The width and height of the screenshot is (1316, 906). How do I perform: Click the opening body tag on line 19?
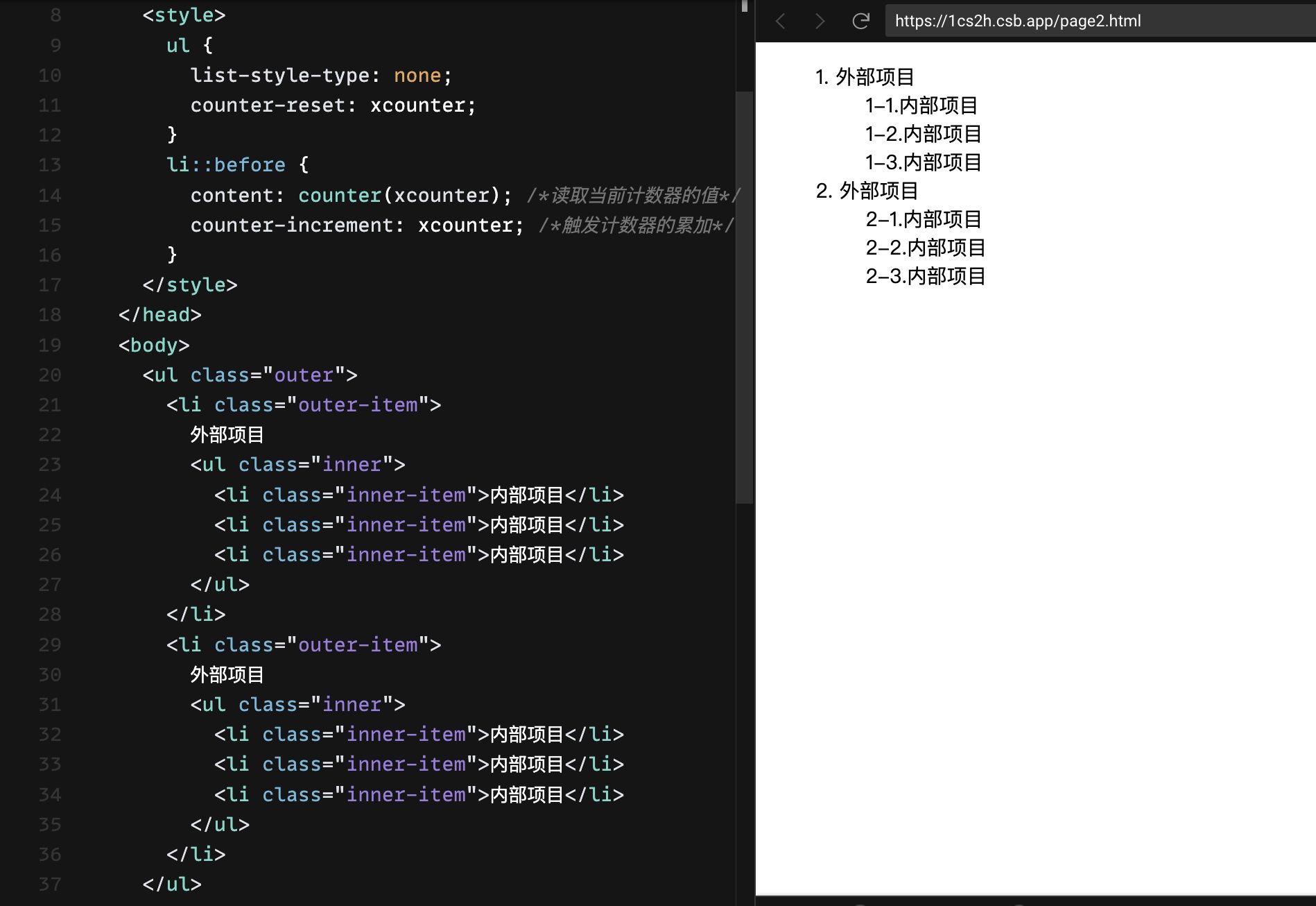tap(154, 345)
